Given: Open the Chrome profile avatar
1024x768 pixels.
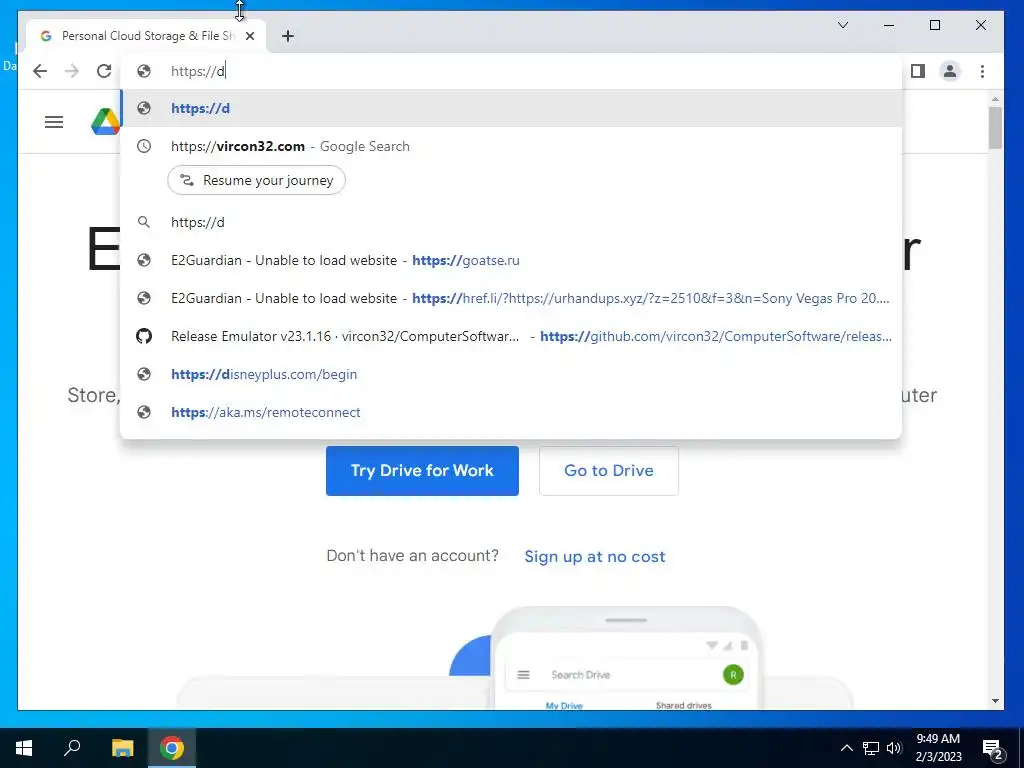Looking at the screenshot, I should pos(950,71).
